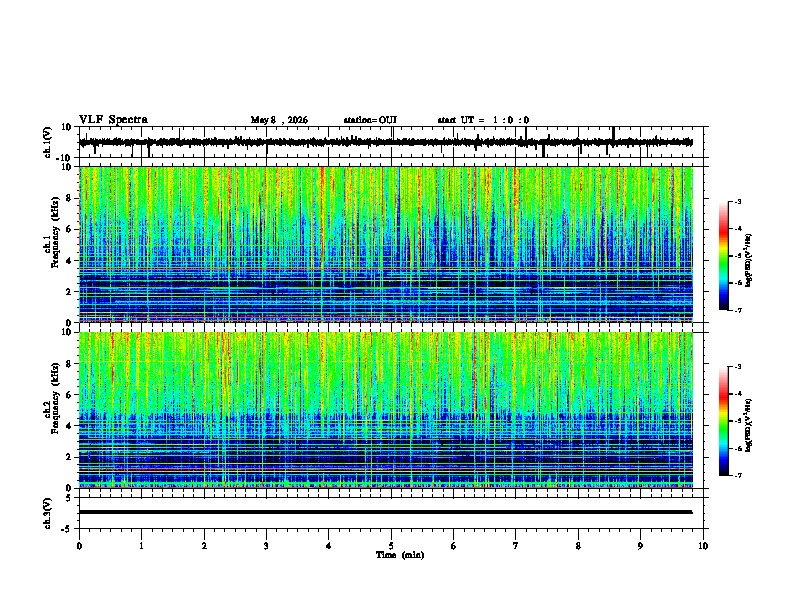Click the ch.1 frequency spectrogram panel

pyautogui.click(x=386, y=244)
